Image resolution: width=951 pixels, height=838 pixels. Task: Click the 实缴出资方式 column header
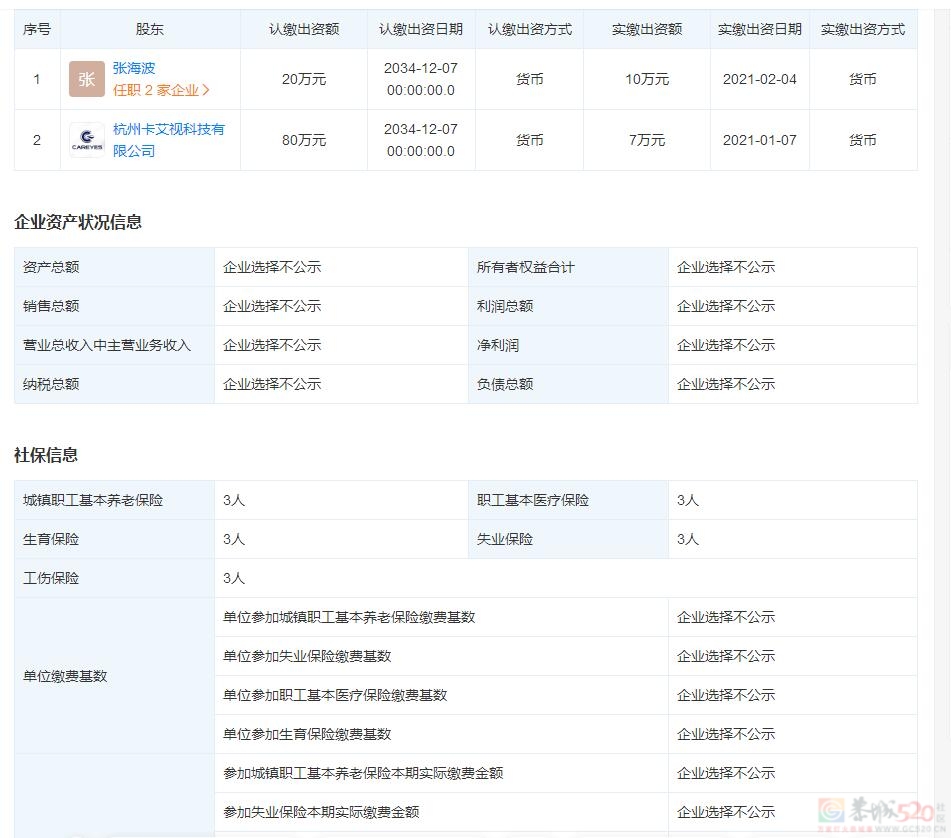click(863, 29)
